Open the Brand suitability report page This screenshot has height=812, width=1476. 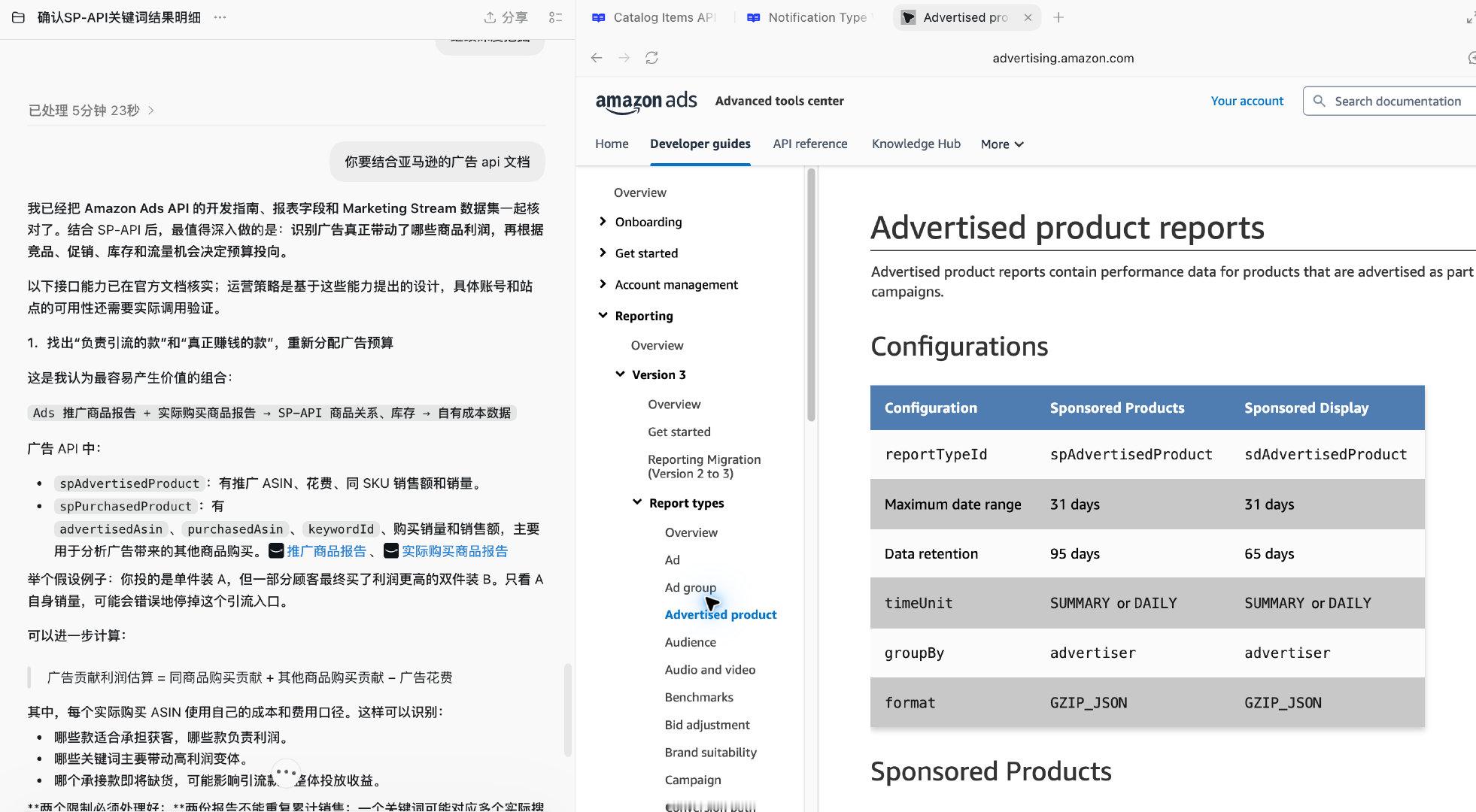point(710,752)
